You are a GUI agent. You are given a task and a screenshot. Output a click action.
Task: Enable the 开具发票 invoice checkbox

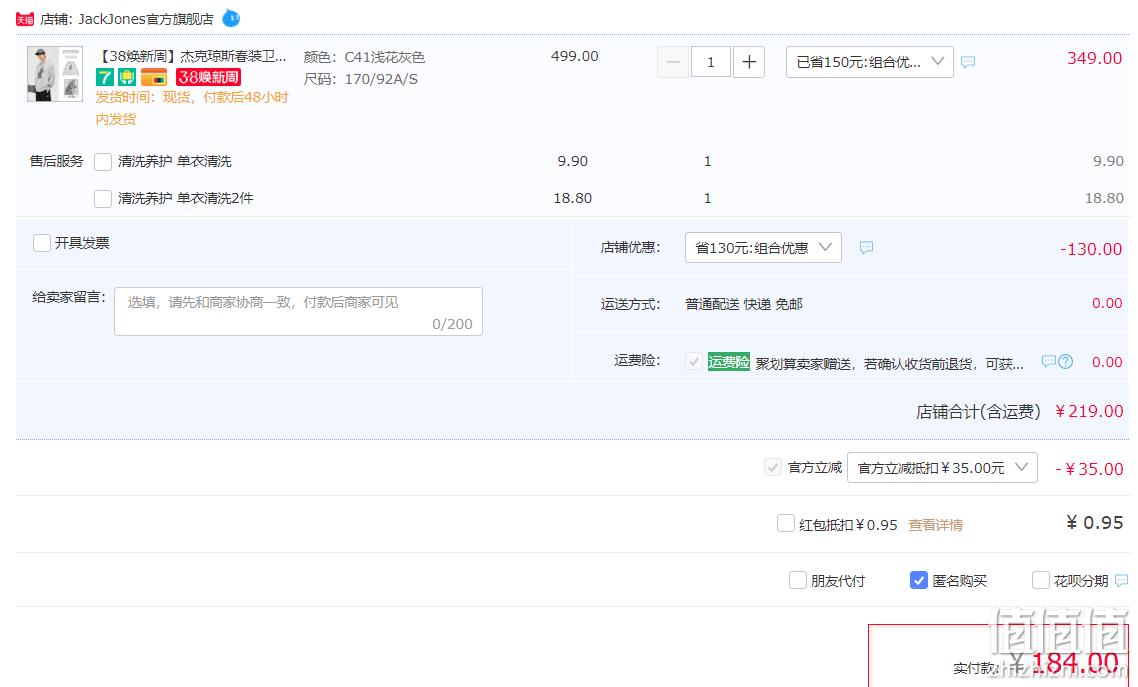click(42, 243)
